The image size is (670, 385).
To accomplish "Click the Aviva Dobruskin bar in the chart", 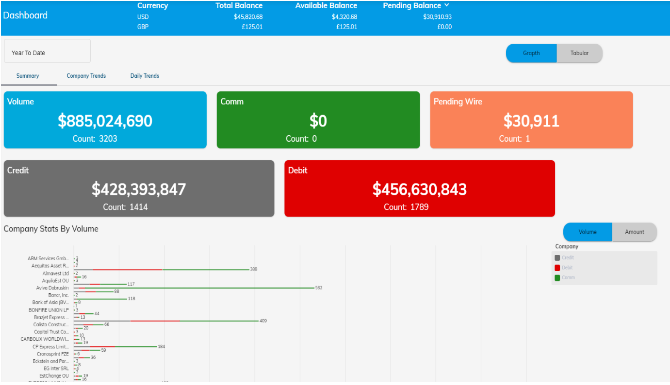I will click(194, 288).
